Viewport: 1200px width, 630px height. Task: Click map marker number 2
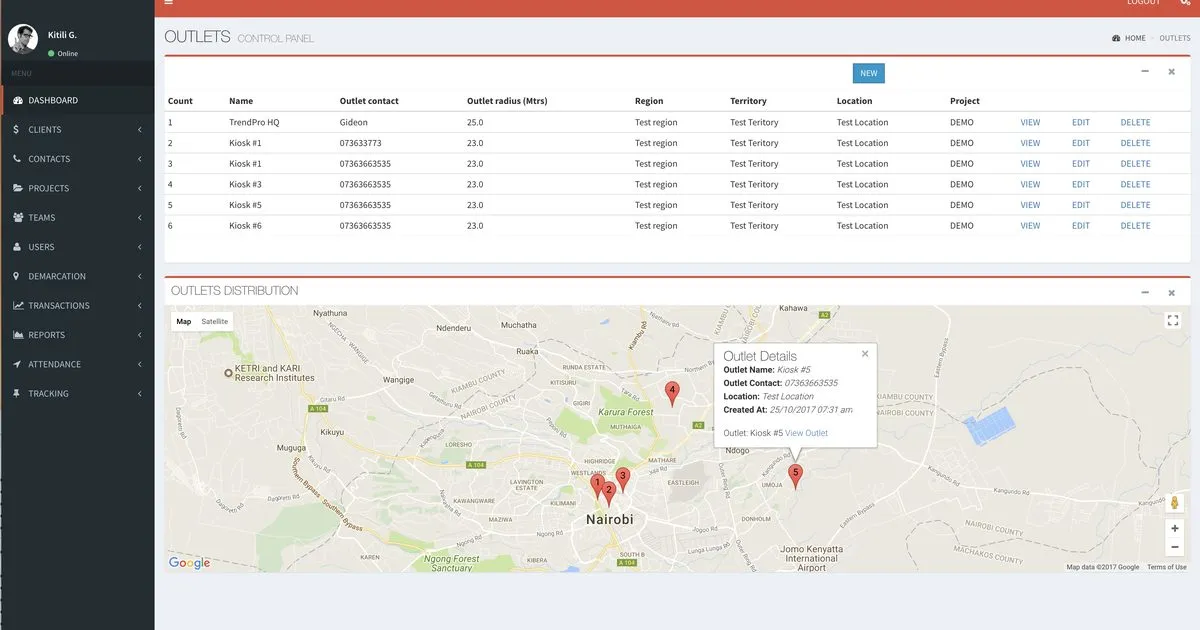(608, 494)
